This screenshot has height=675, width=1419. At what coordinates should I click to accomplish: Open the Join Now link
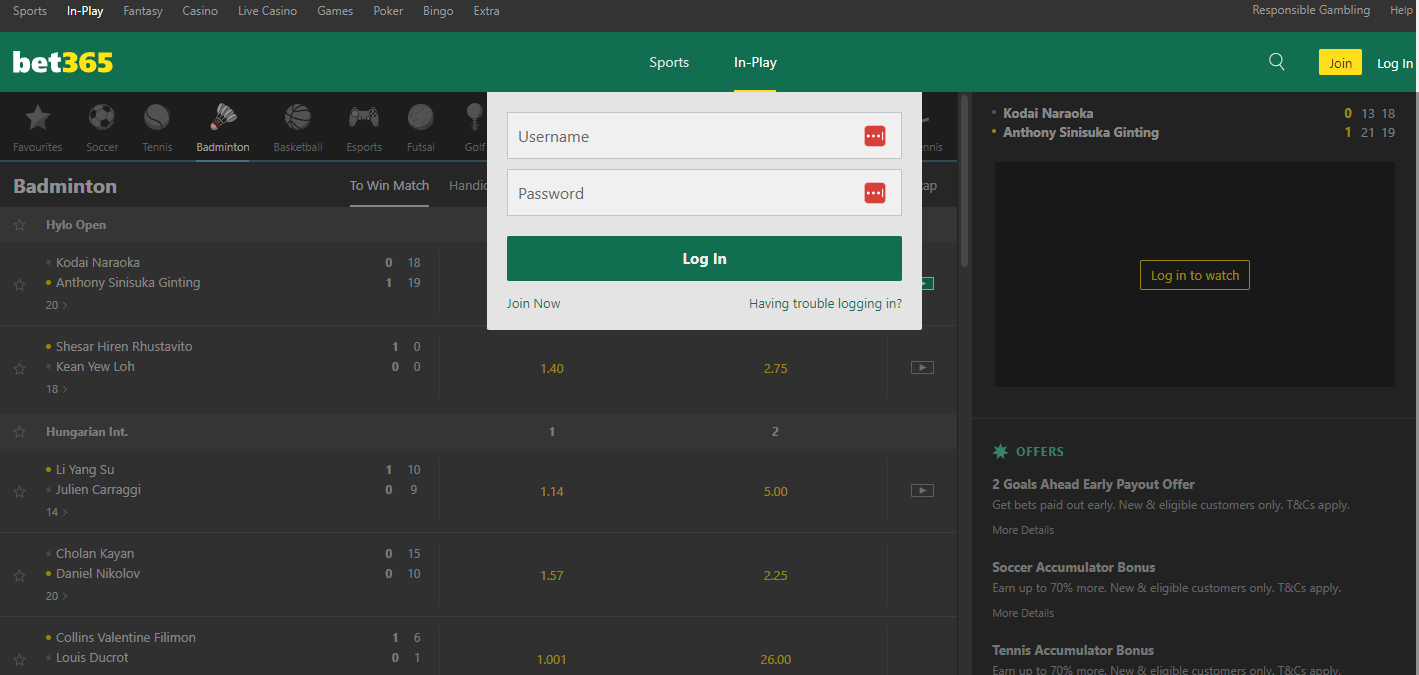[x=533, y=303]
